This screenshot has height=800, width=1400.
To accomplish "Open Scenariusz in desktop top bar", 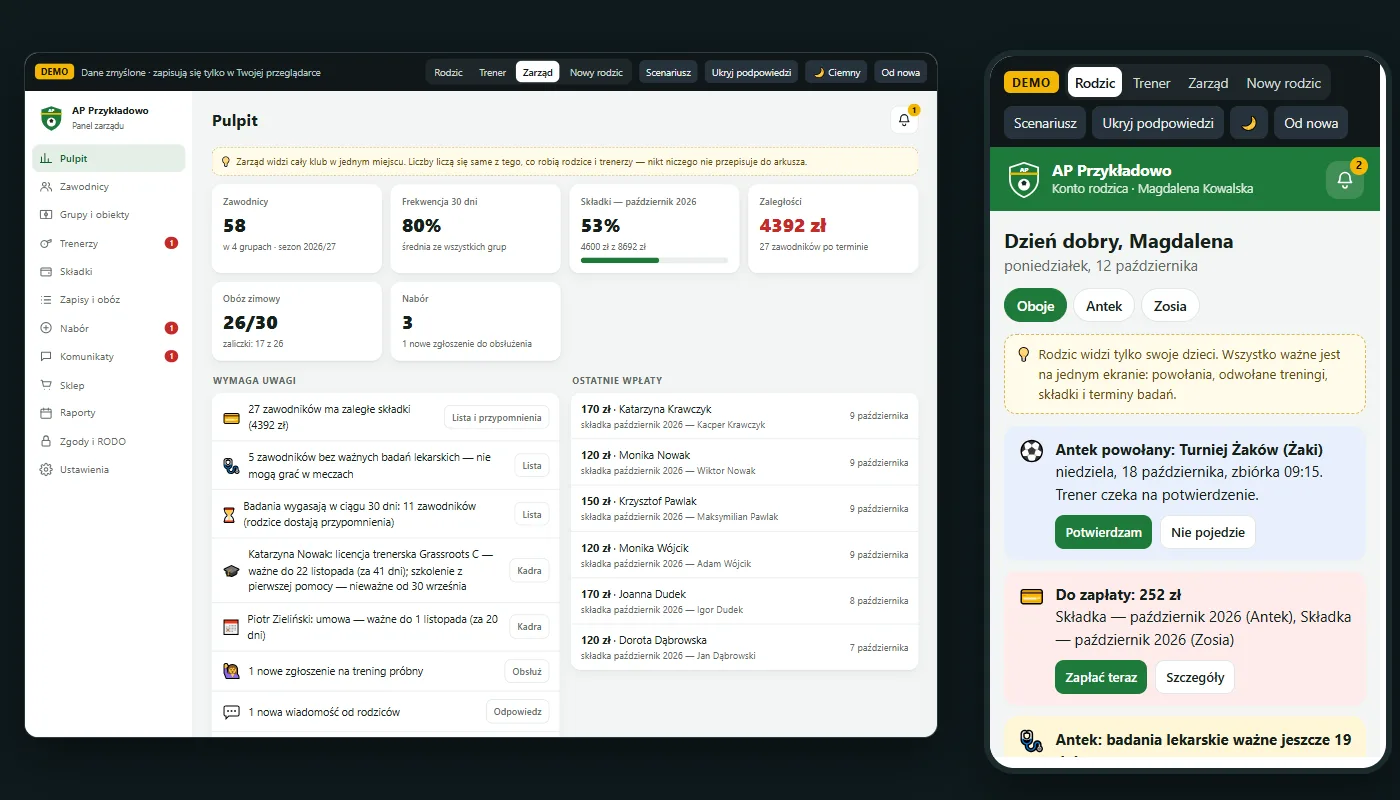I will tap(668, 73).
